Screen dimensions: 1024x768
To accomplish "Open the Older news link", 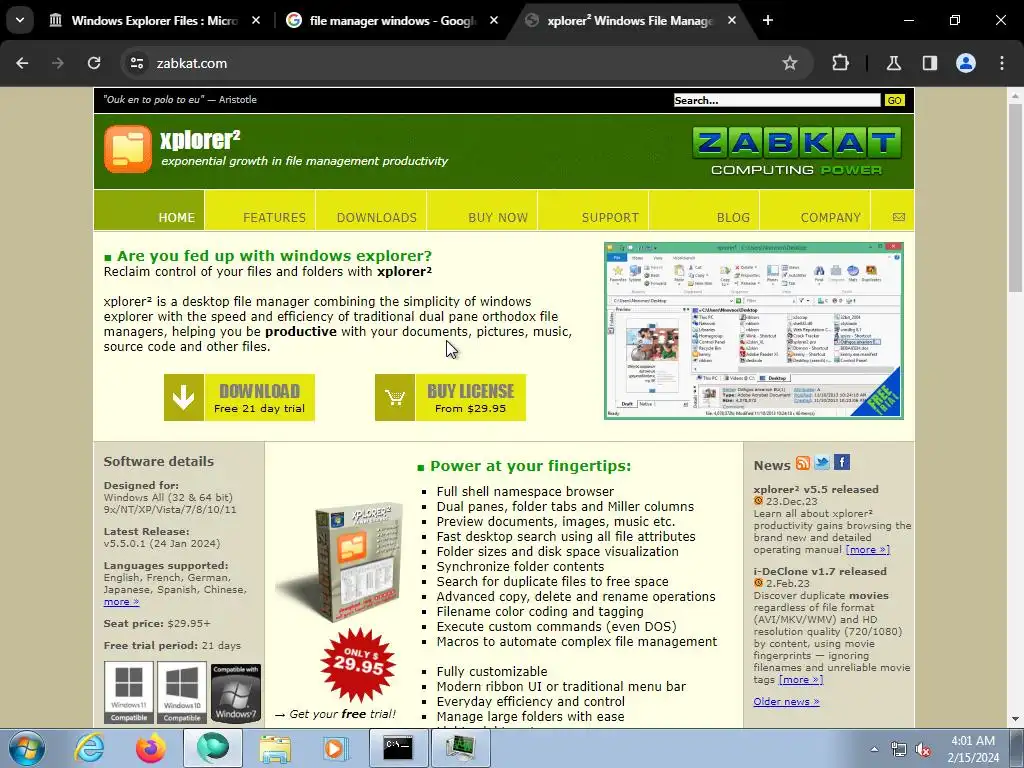I will point(786,701).
